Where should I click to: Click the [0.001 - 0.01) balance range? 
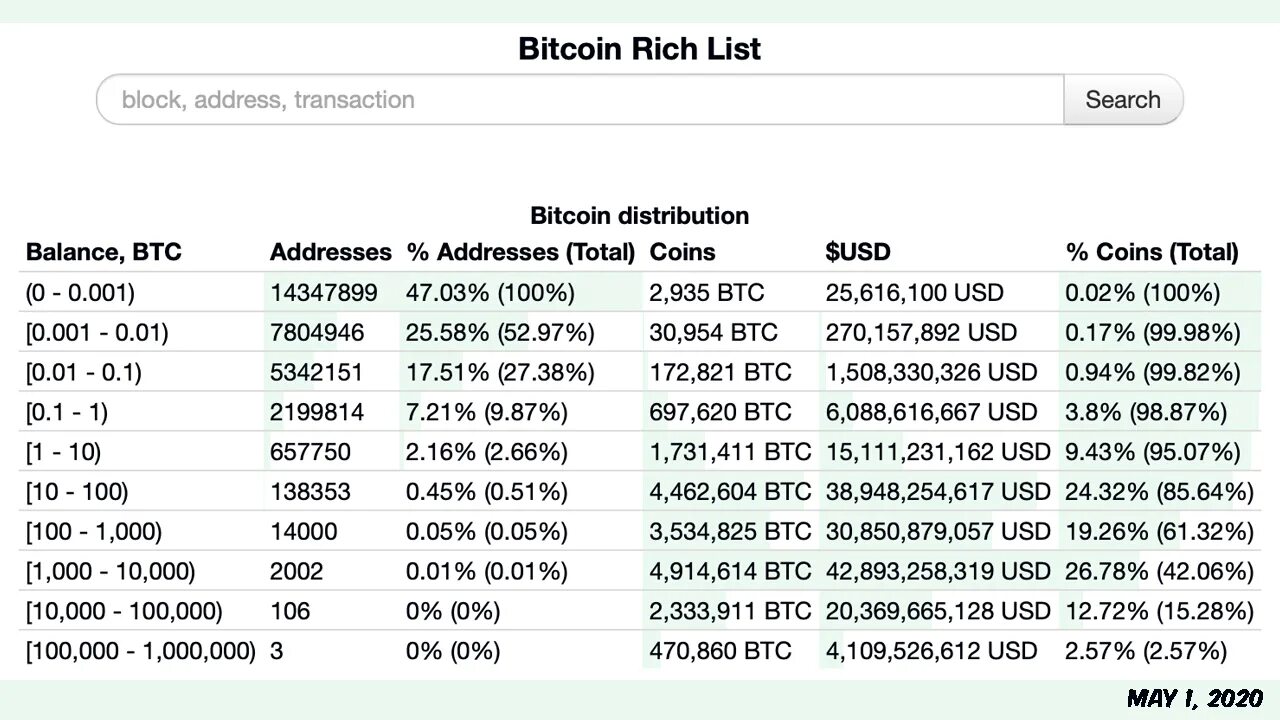97,332
